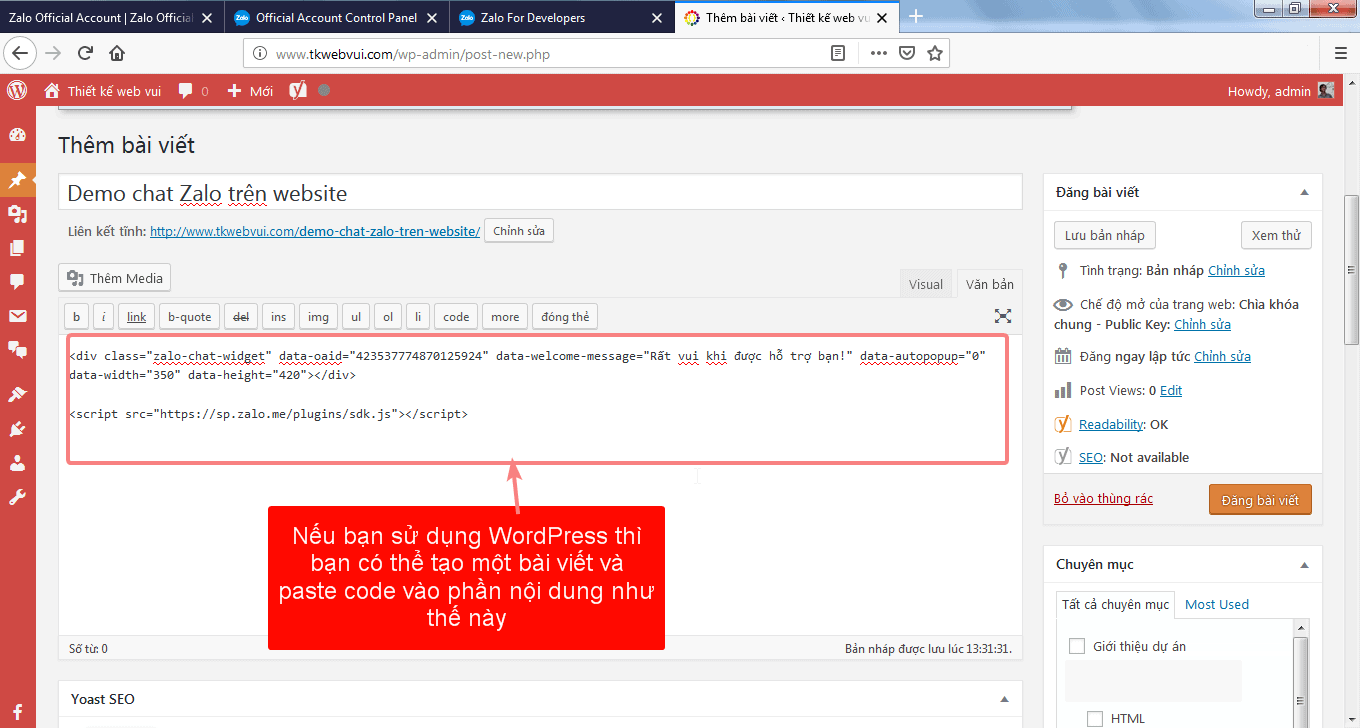1360x728 pixels.
Task: Click WordPress logo in admin bar
Action: point(17,90)
